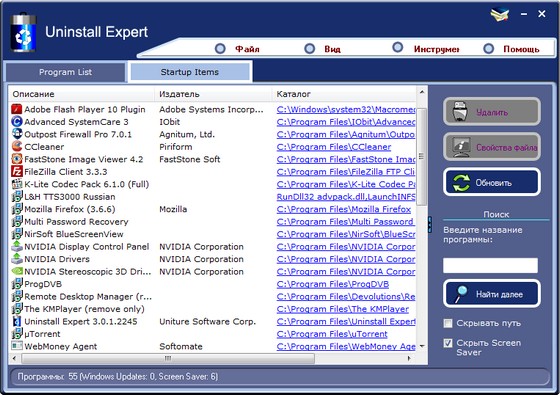Click the program name search field
The width and height of the screenshot is (560, 395).
click(490, 265)
